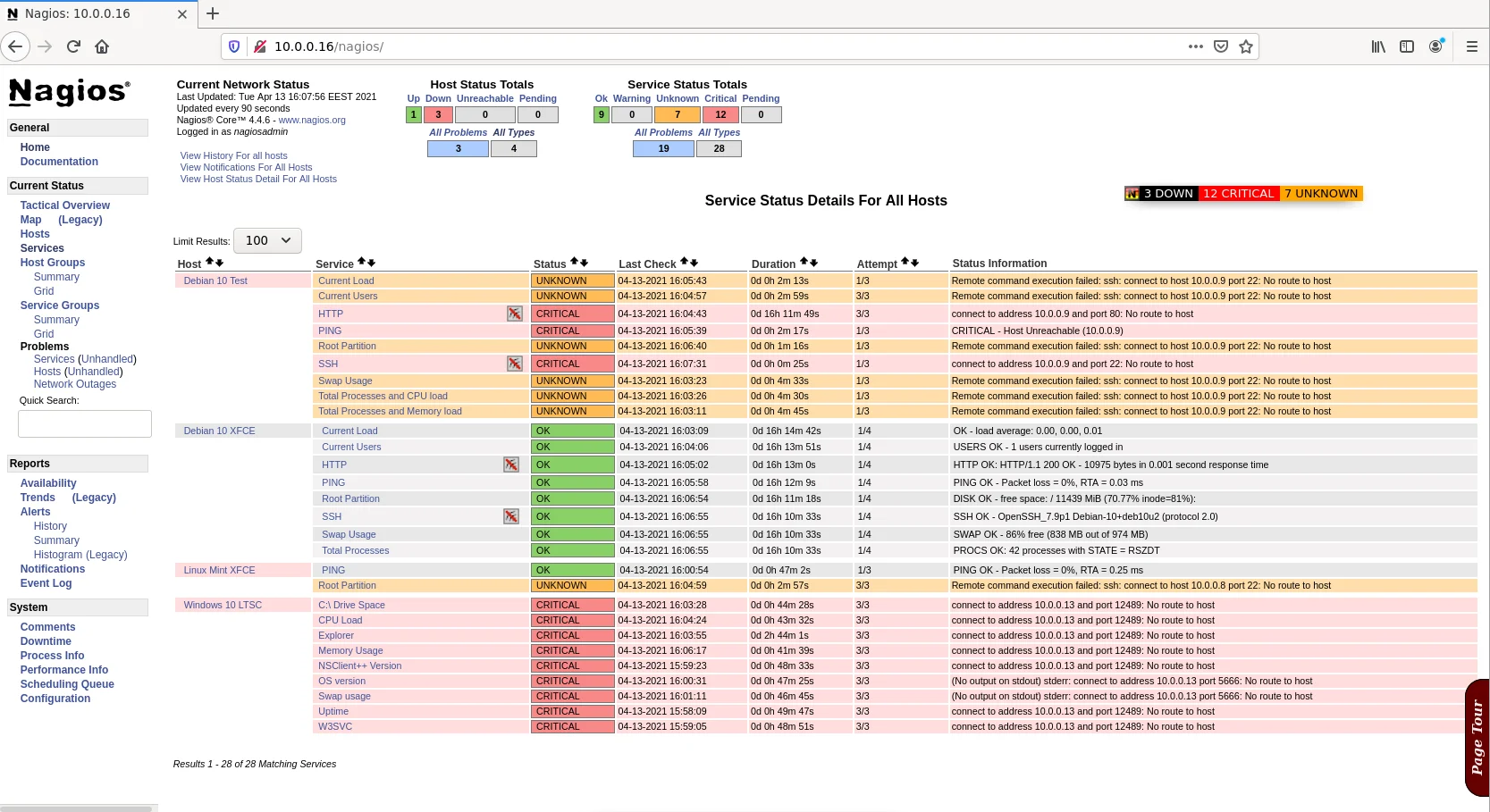The image size is (1490, 812).
Task: Open Configuration in System section
Action: point(55,699)
